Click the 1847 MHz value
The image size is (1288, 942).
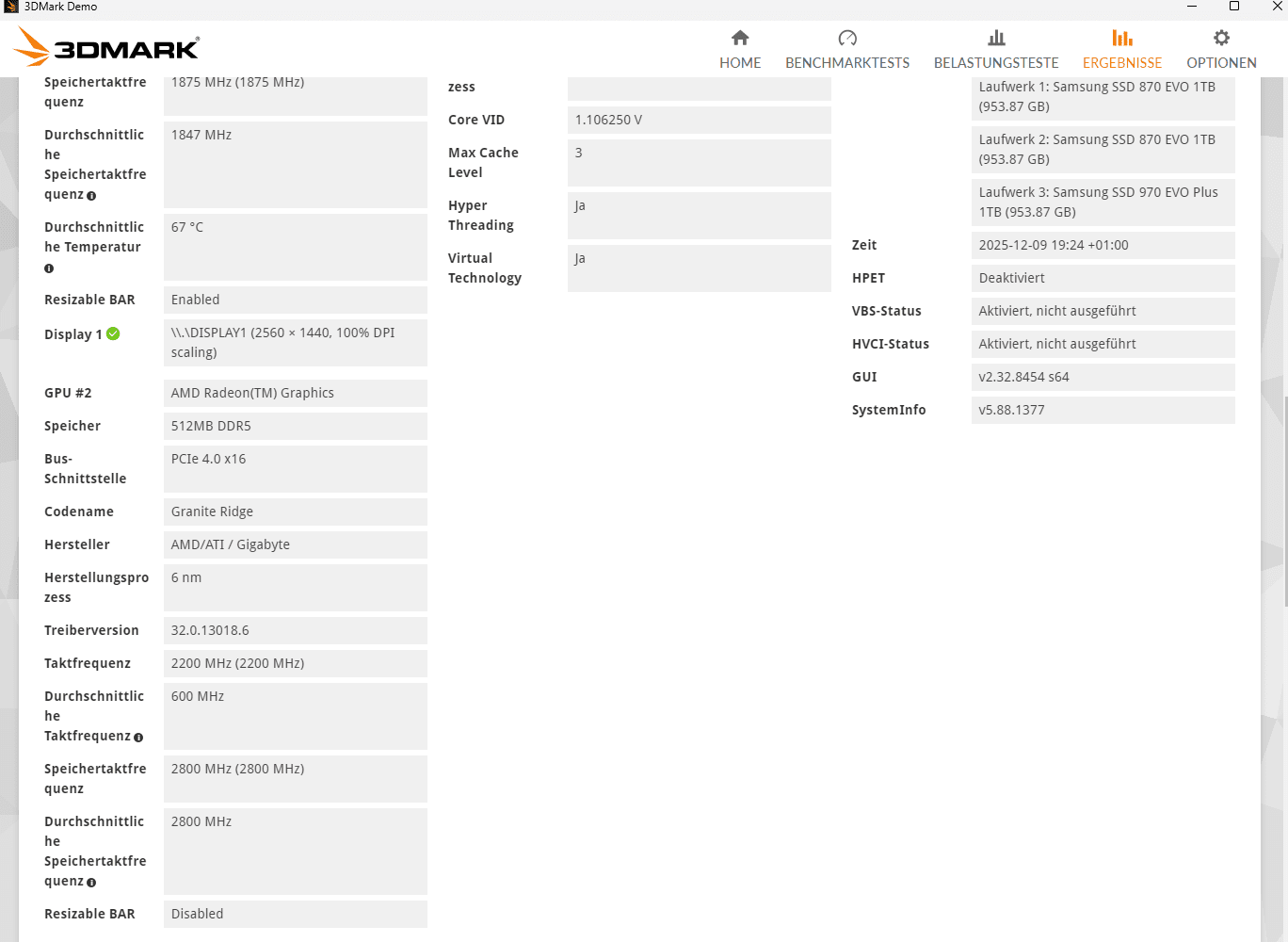point(296,165)
